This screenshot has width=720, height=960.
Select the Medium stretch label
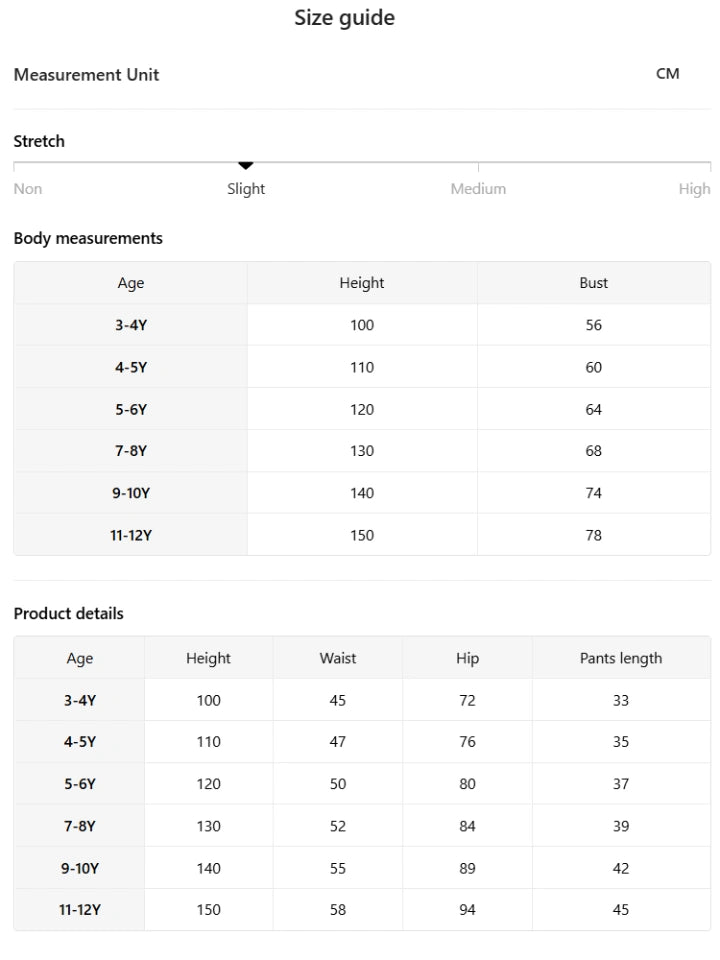click(x=478, y=189)
